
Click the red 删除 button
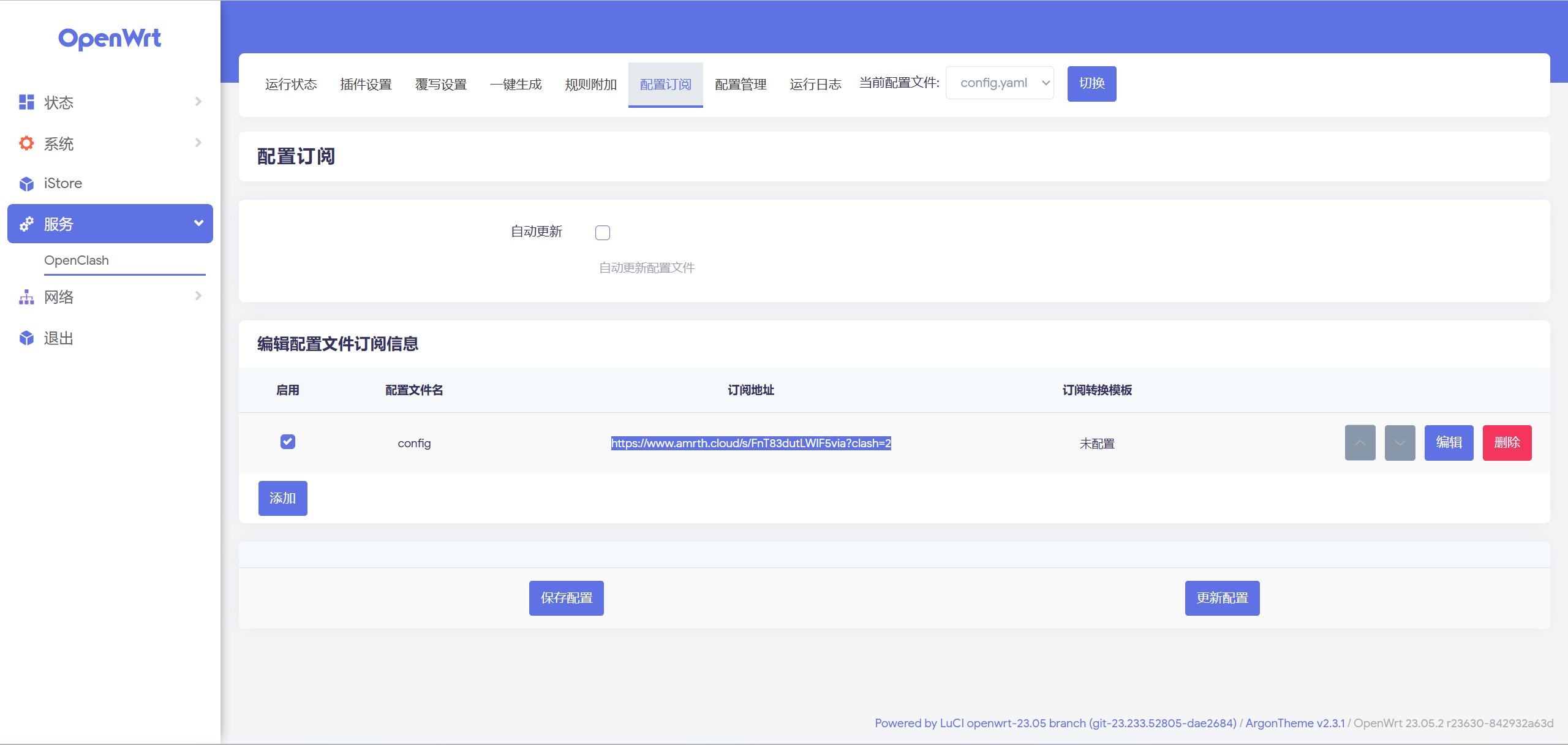coord(1507,442)
